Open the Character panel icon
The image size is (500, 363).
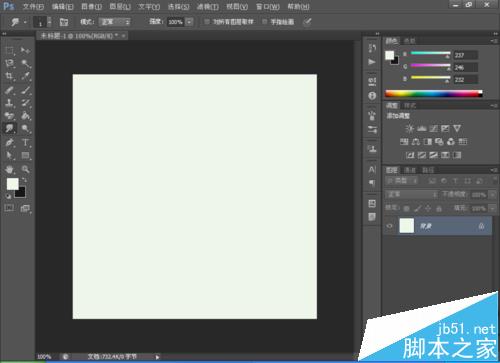372,170
